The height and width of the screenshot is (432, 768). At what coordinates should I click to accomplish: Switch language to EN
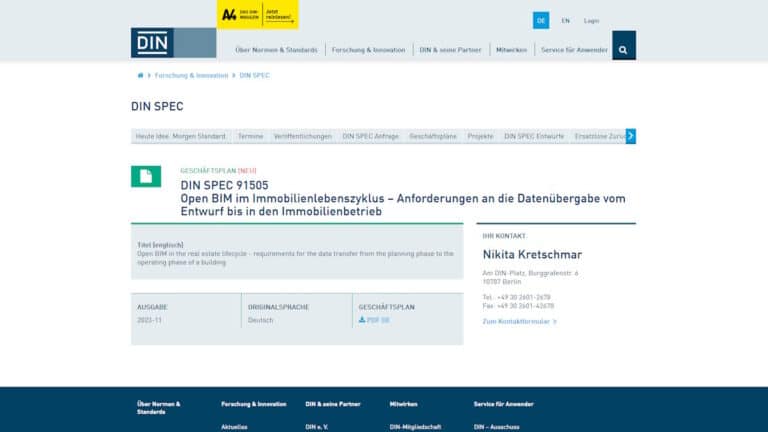tap(566, 20)
